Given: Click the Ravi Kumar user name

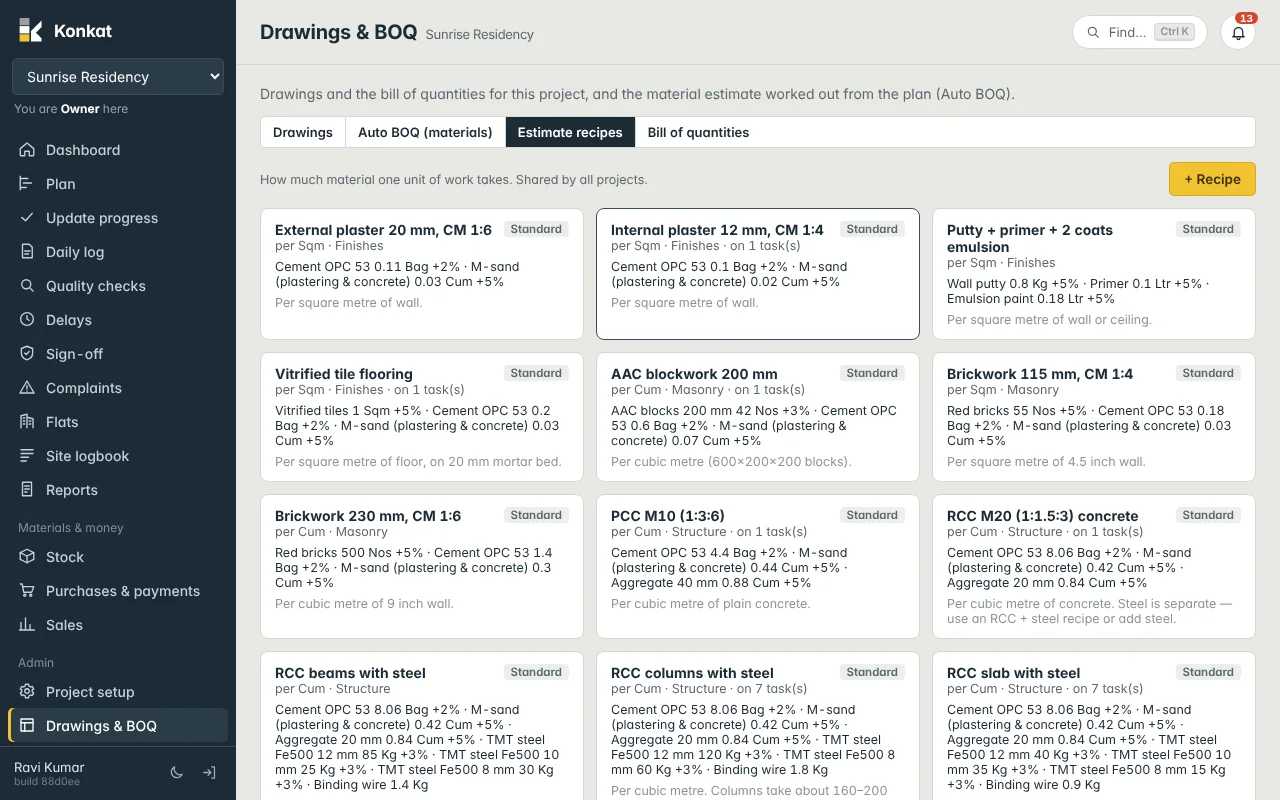Looking at the screenshot, I should (49, 767).
